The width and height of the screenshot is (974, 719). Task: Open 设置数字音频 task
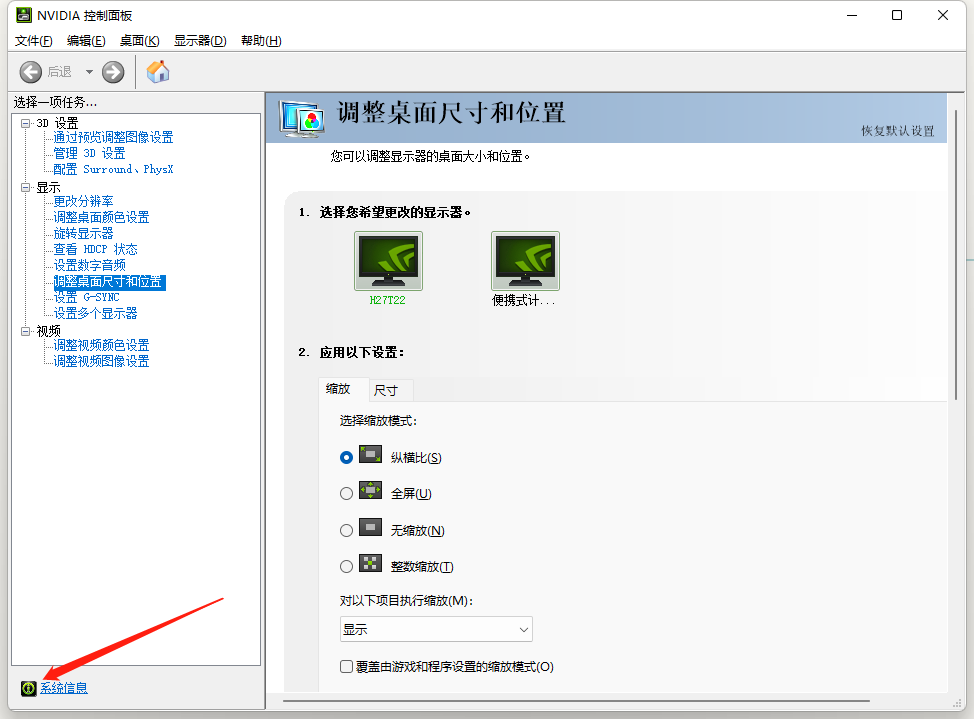tap(89, 265)
